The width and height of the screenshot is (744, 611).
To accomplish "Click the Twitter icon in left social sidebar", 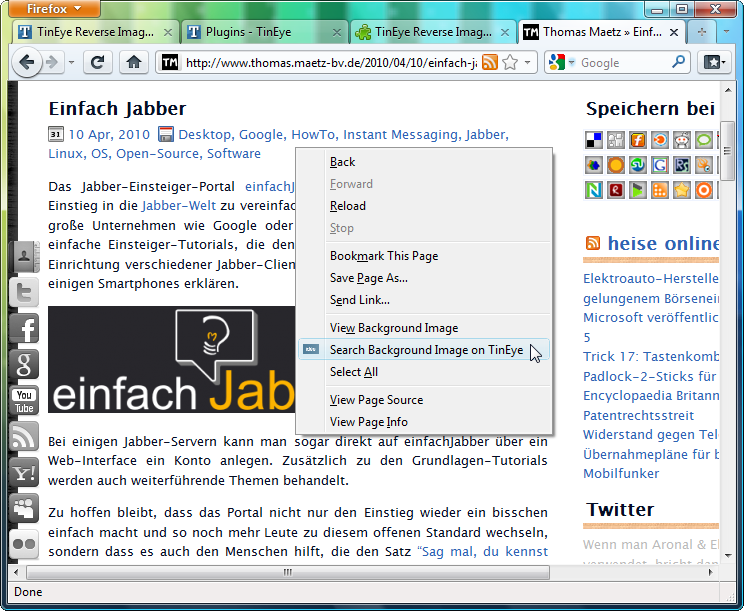I will click(x=24, y=291).
